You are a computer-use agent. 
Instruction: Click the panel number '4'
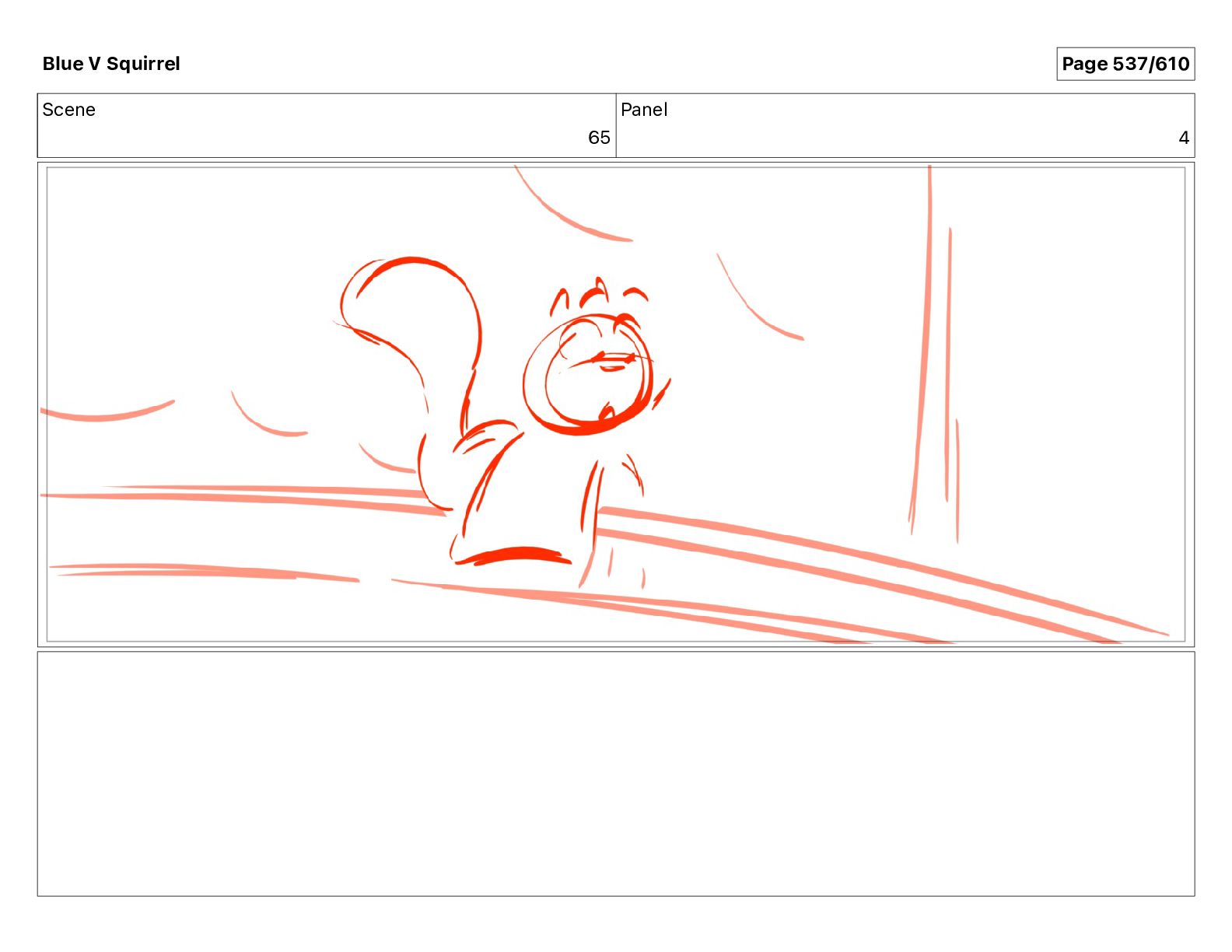(x=1184, y=138)
